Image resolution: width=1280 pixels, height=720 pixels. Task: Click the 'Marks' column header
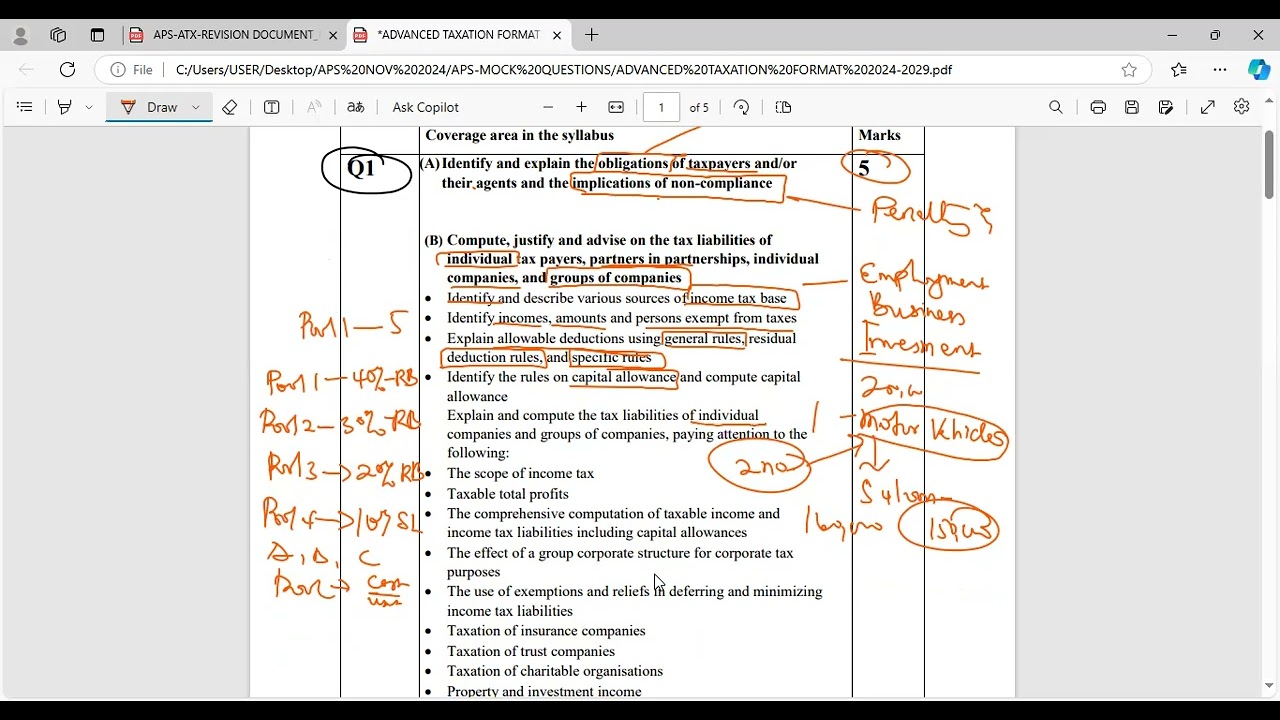pyautogui.click(x=879, y=136)
